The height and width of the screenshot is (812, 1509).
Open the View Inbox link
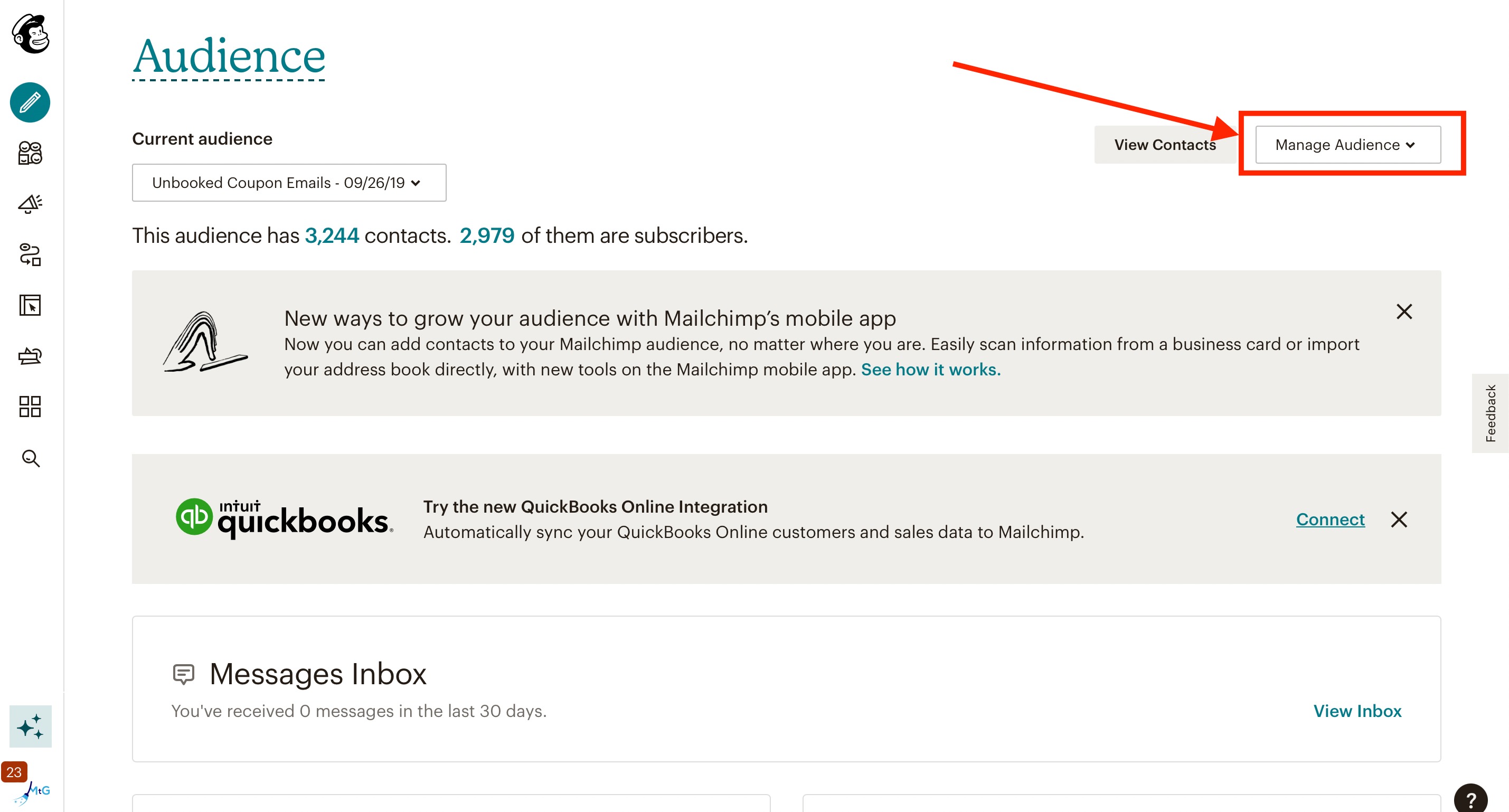coord(1357,711)
